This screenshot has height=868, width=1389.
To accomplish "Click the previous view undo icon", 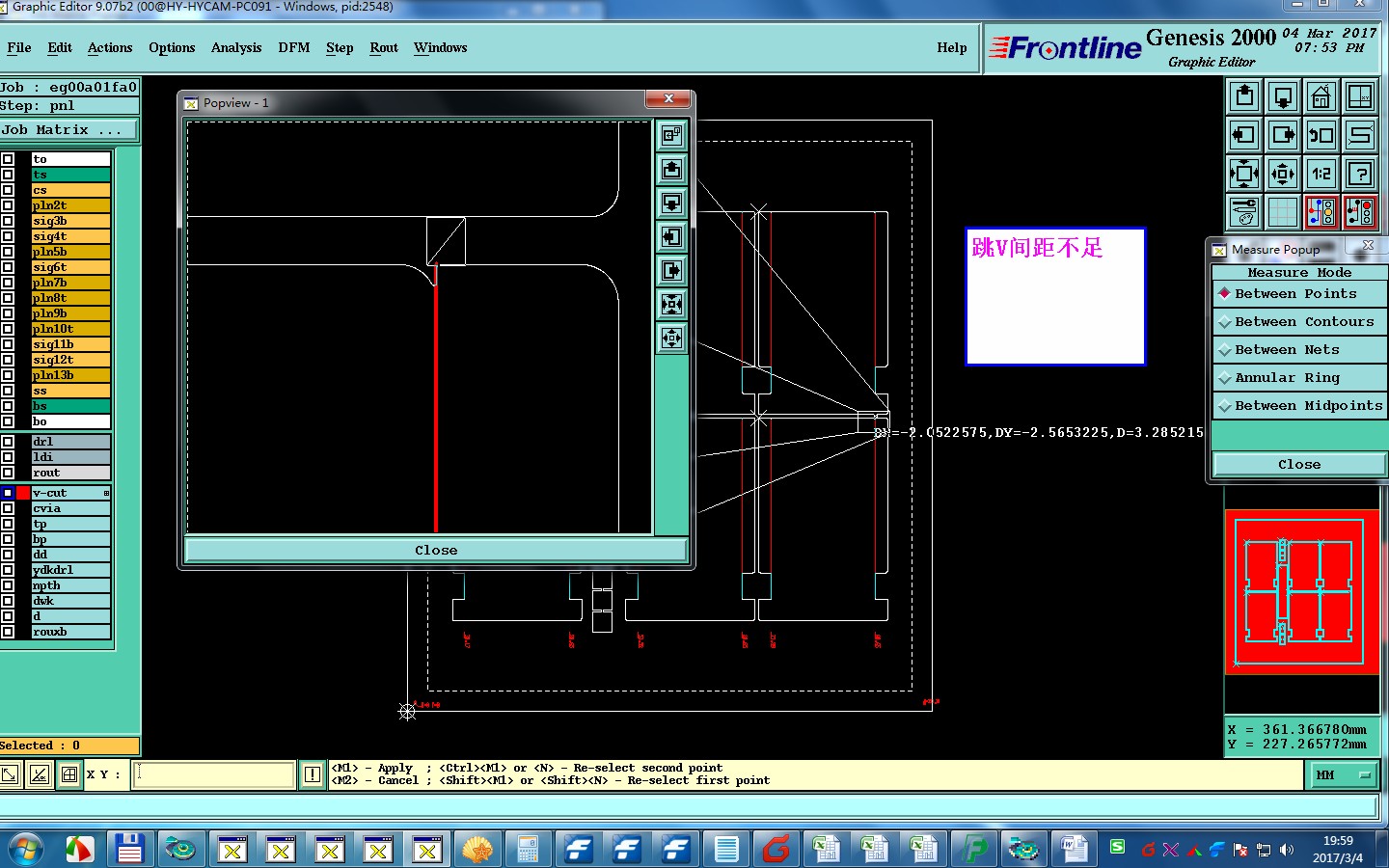I will 1321,135.
